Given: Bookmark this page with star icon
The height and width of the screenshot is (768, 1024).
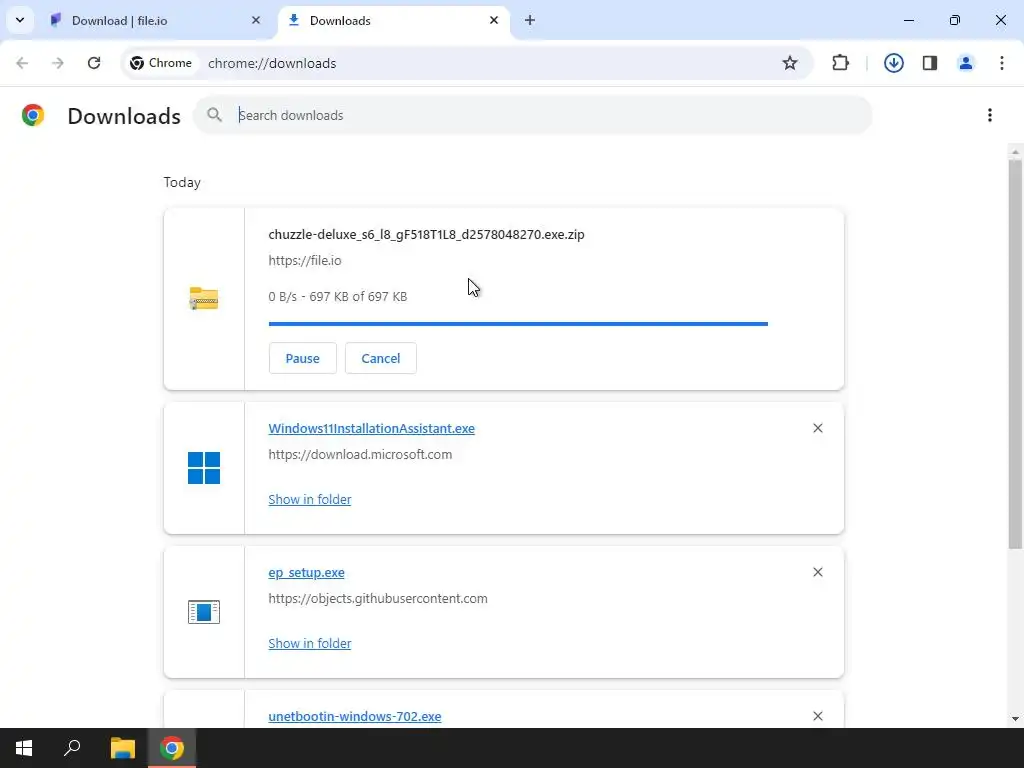Looking at the screenshot, I should 790,63.
